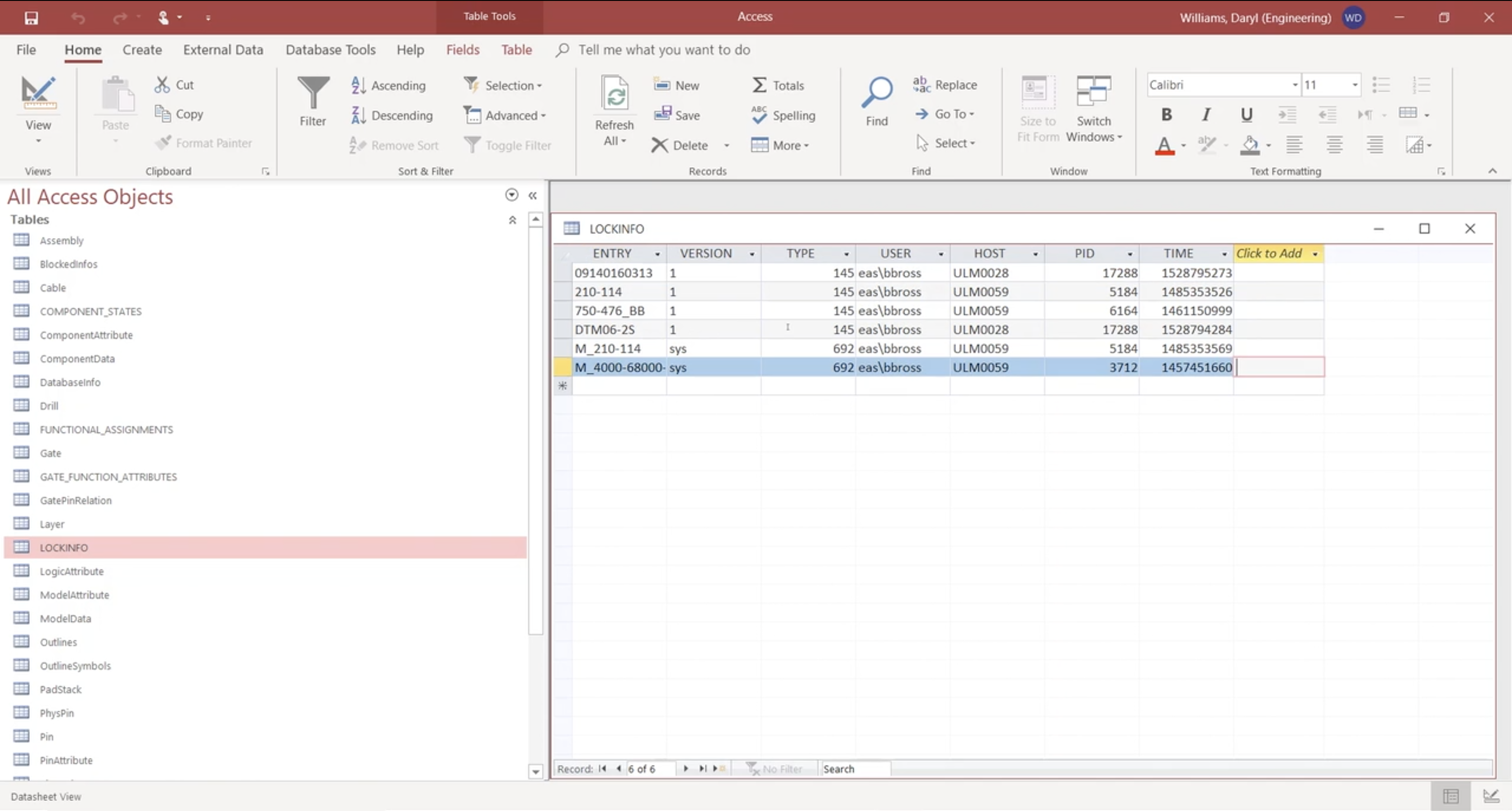Expand the More options in Records group
Image resolution: width=1512 pixels, height=811 pixels.
click(x=780, y=145)
